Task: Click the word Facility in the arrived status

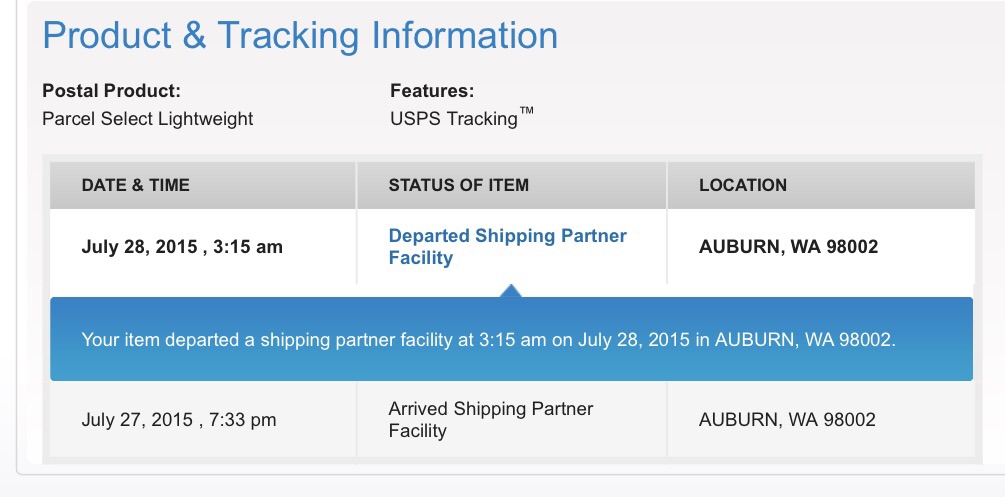Action: tap(417, 431)
